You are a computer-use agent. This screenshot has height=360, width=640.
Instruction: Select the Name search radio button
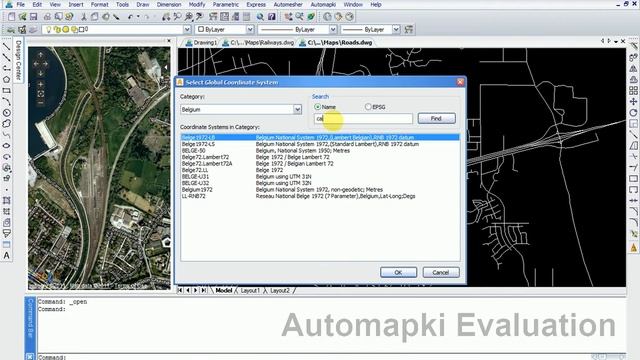[318, 107]
